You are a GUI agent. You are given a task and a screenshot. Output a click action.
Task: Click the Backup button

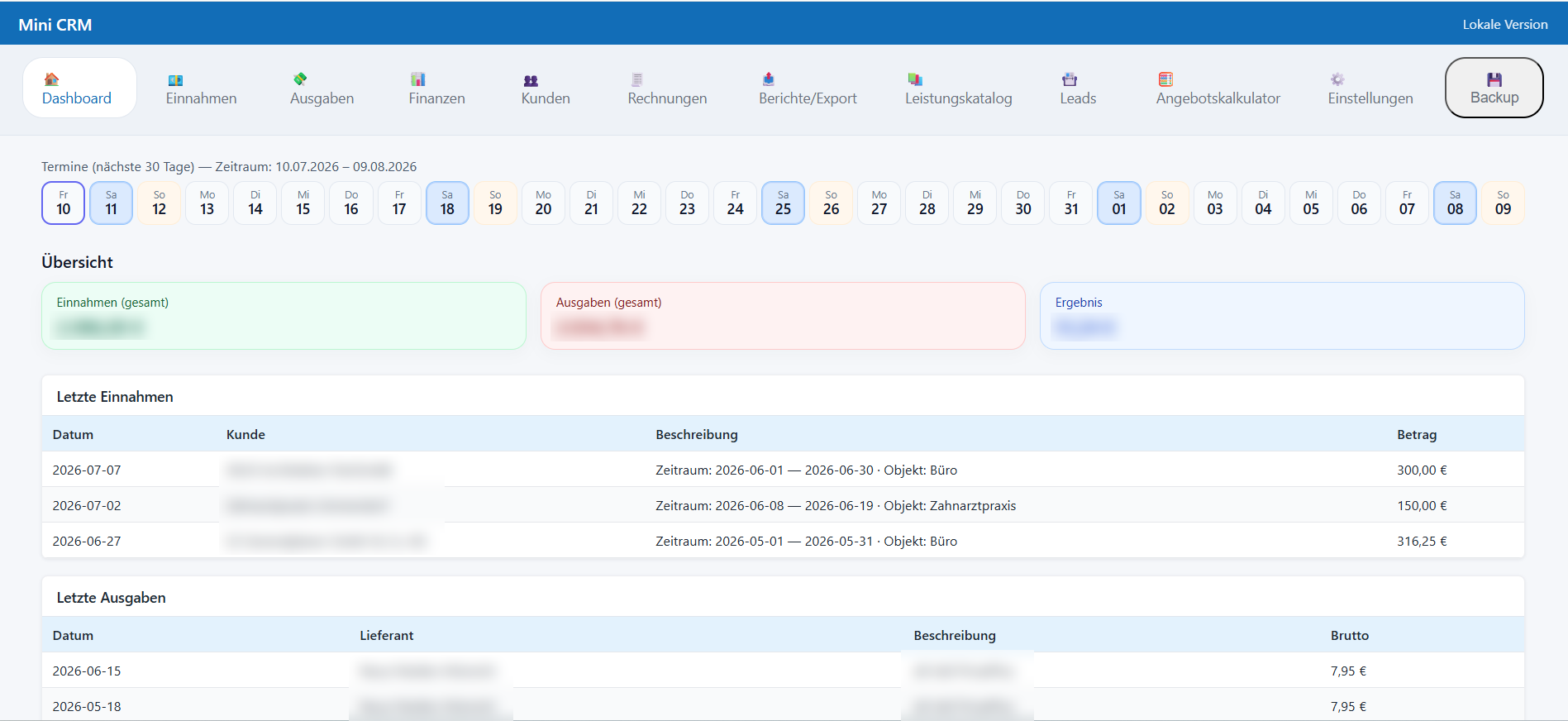(x=1494, y=88)
